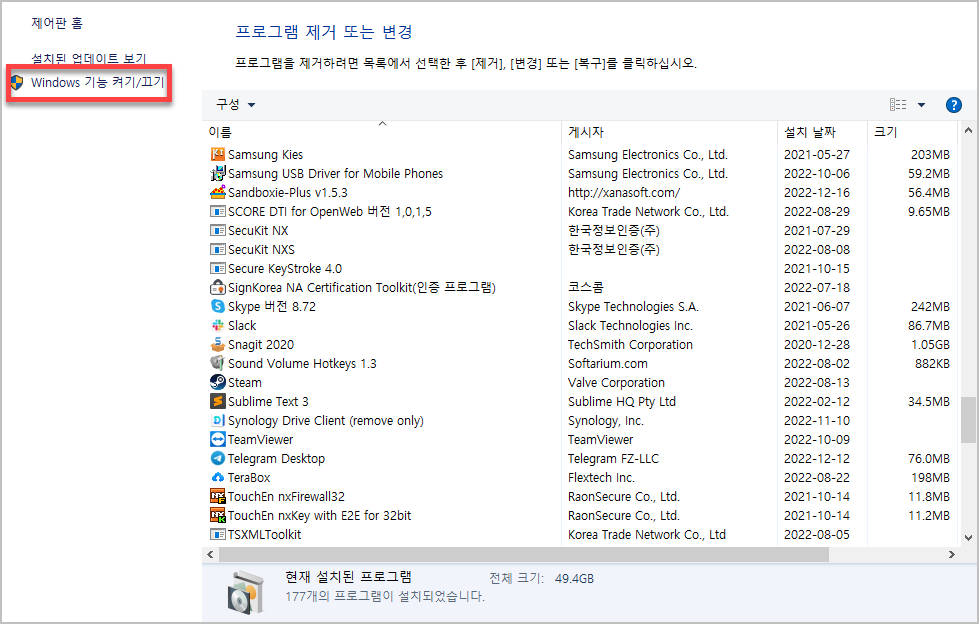This screenshot has width=979, height=624.
Task: Open Windows 기능 켜기/끄기 link
Action: 97,82
